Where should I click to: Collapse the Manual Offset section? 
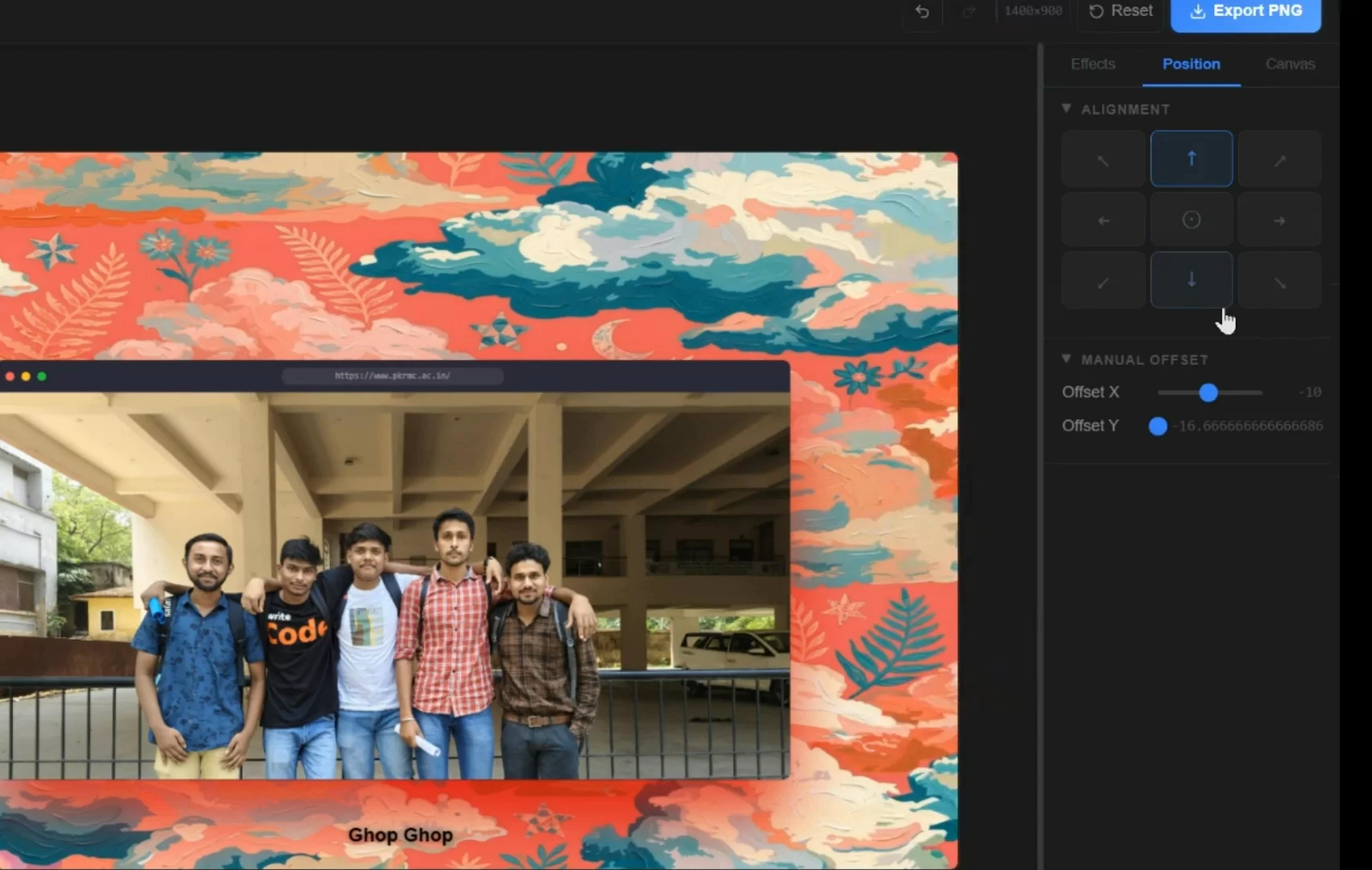tap(1066, 359)
